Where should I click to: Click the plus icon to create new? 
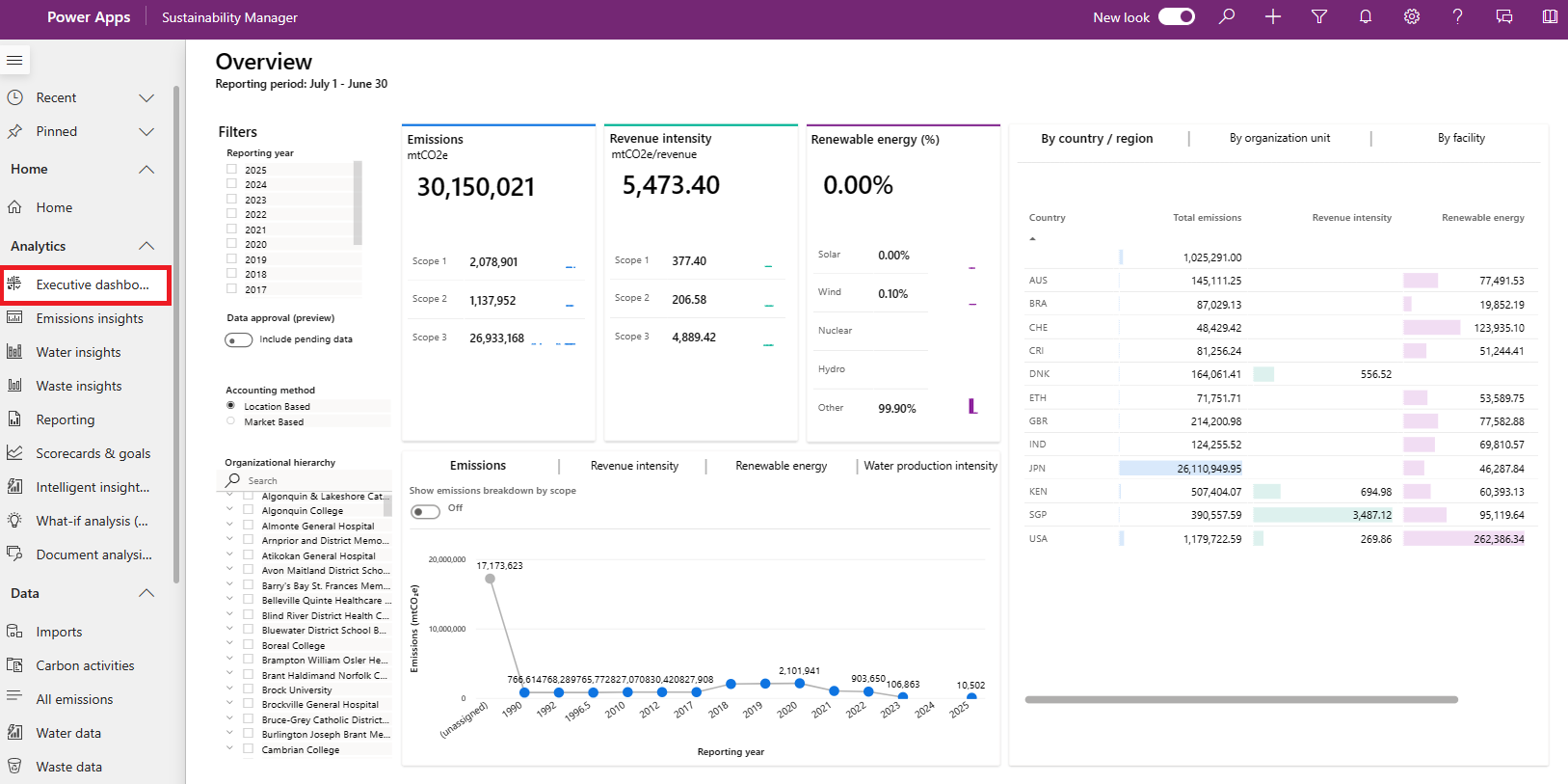[1273, 16]
